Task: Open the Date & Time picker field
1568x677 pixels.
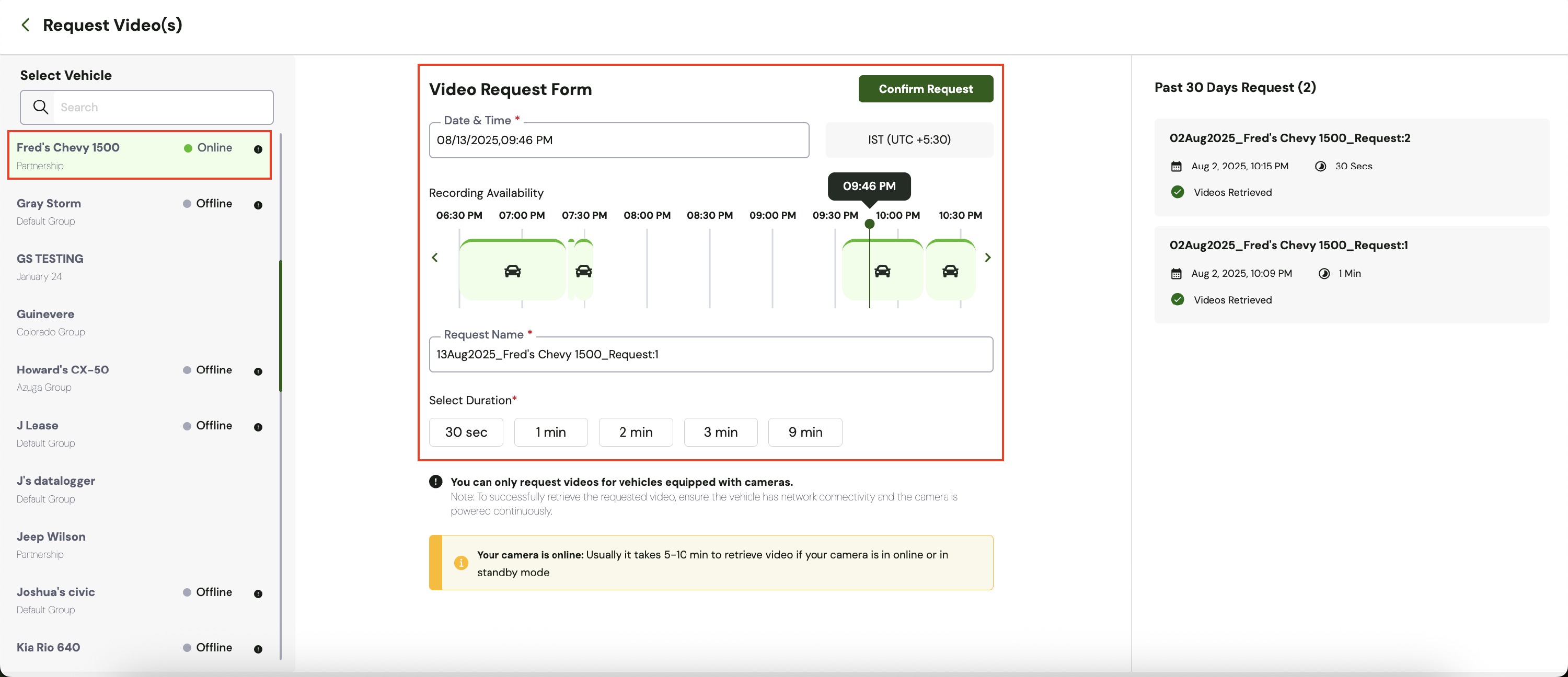Action: [x=619, y=140]
